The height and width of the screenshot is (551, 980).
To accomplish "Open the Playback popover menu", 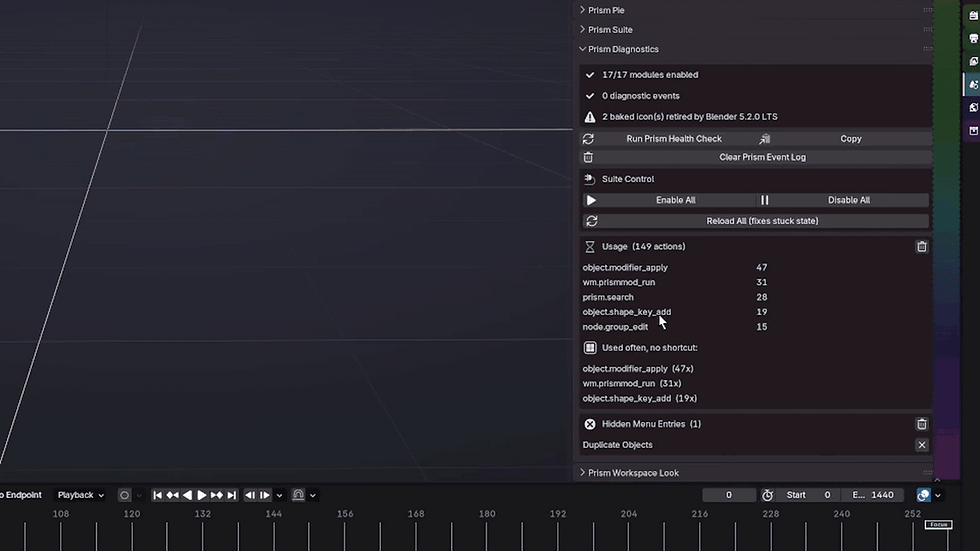I will tap(81, 495).
